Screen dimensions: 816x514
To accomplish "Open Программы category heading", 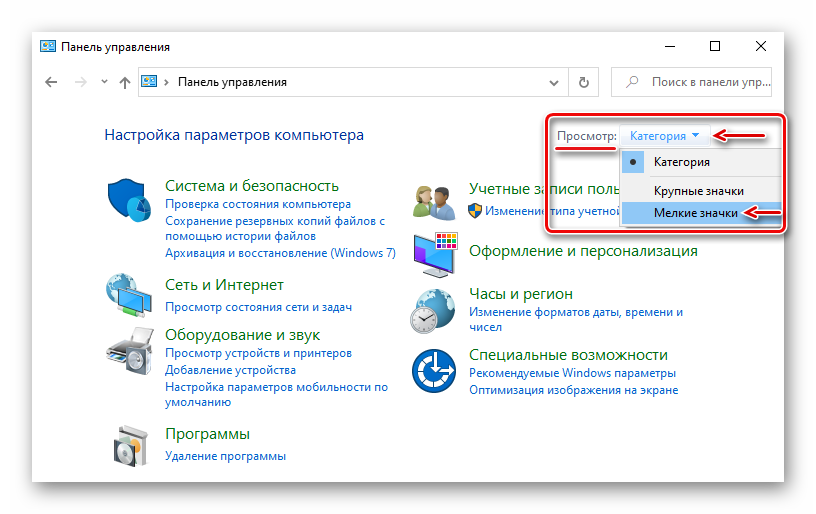I will 207,434.
